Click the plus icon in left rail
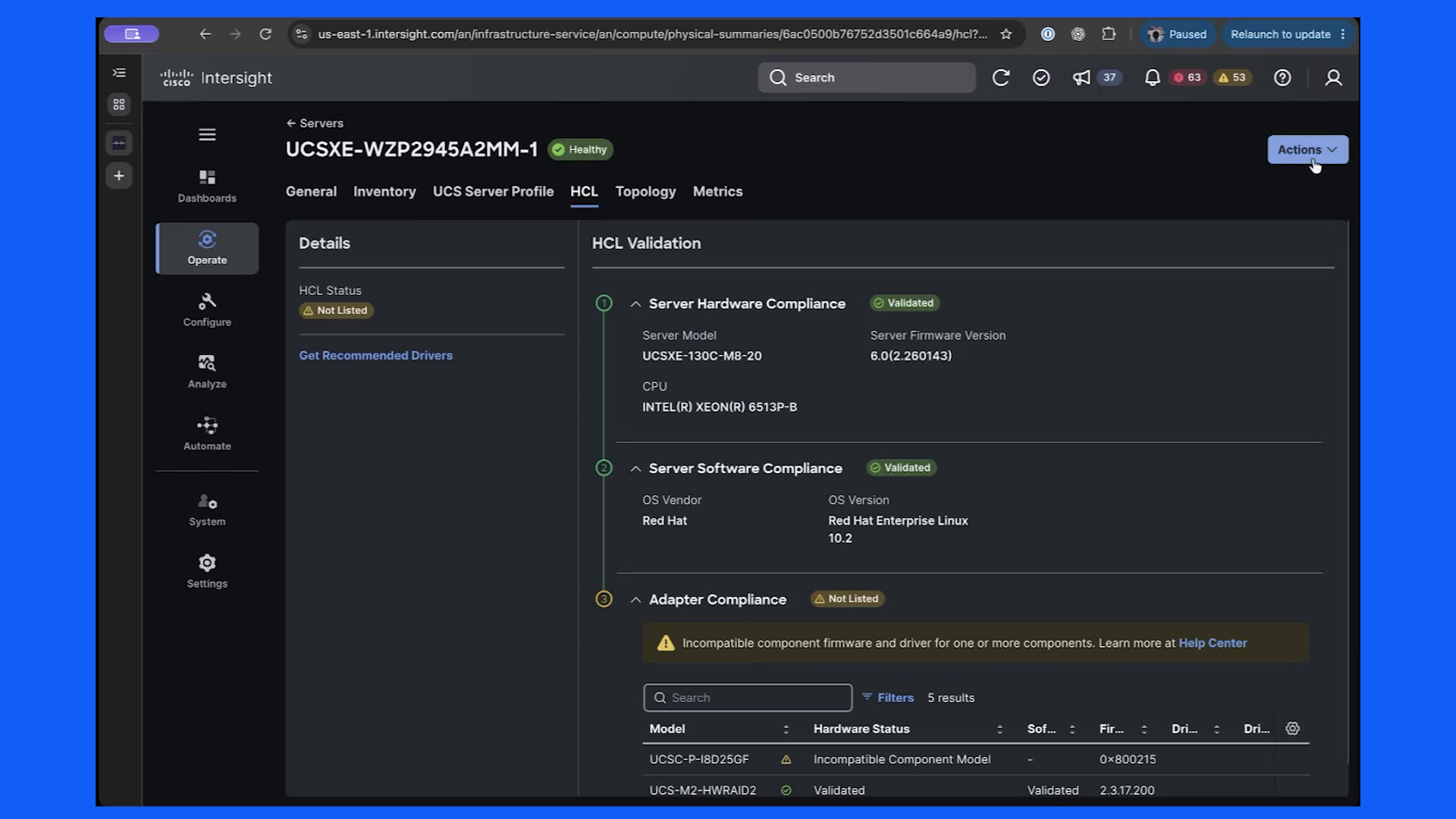 click(x=119, y=176)
